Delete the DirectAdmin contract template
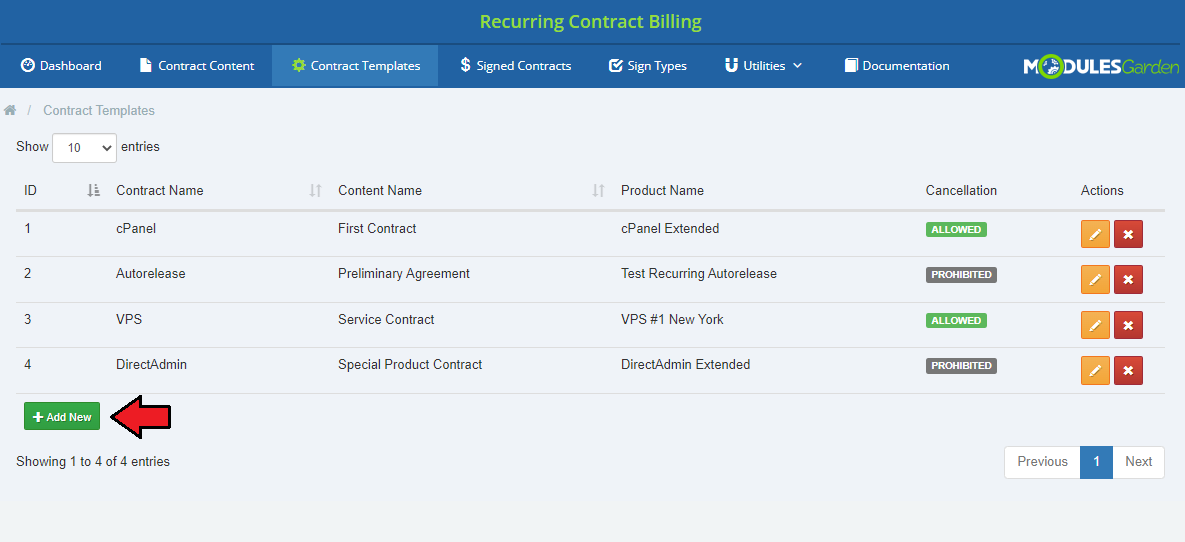 pos(1128,370)
